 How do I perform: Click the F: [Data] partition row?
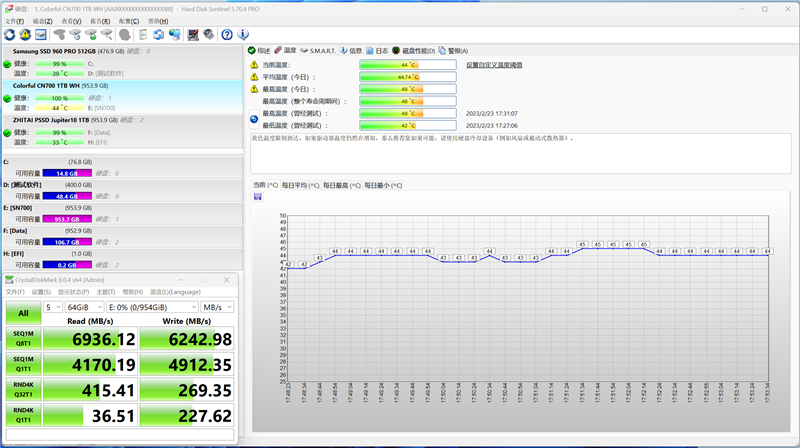coord(122,236)
